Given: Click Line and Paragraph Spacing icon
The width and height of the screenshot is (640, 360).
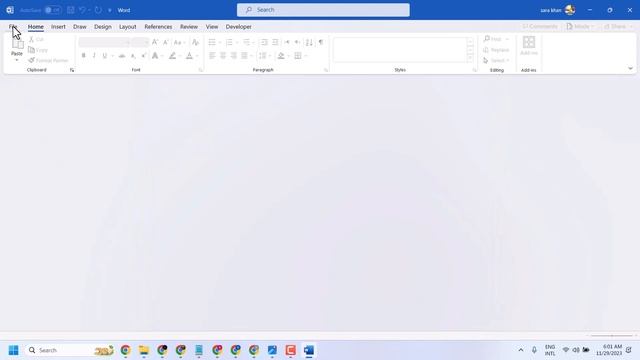Looking at the screenshot, I should tap(262, 56).
